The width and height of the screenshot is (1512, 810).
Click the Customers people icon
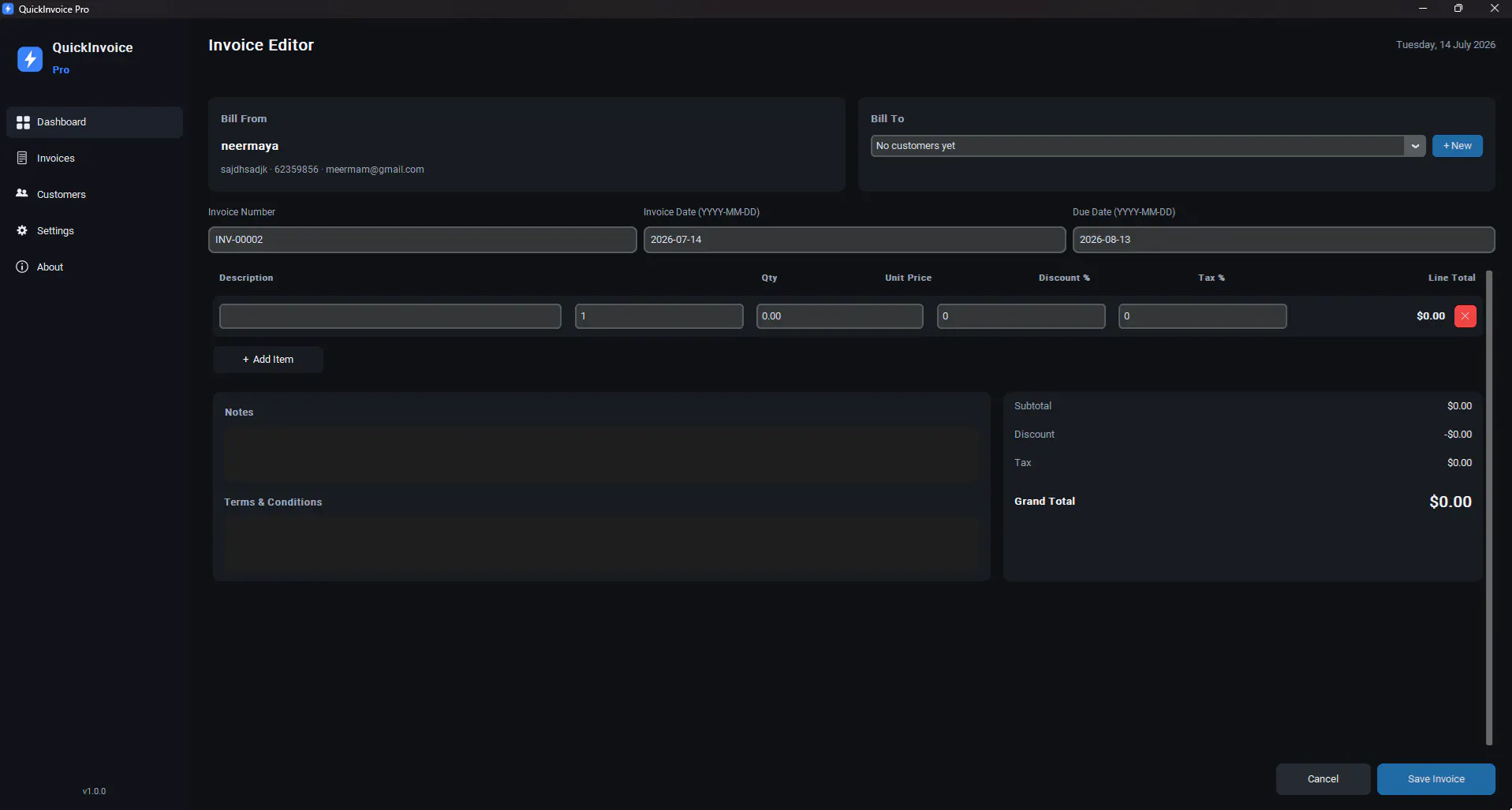pos(22,194)
